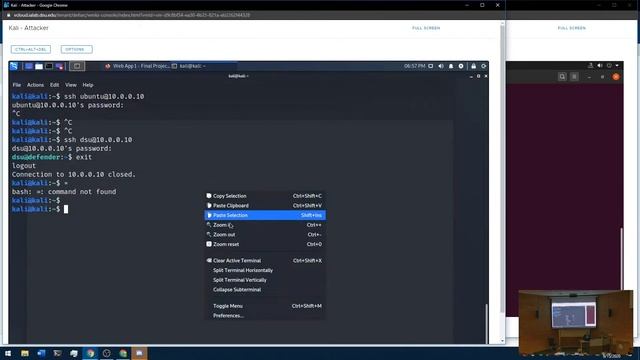Viewport: 640px width, 360px height.
Task: Open File Explorer from Windows taskbar
Action: 25,353
